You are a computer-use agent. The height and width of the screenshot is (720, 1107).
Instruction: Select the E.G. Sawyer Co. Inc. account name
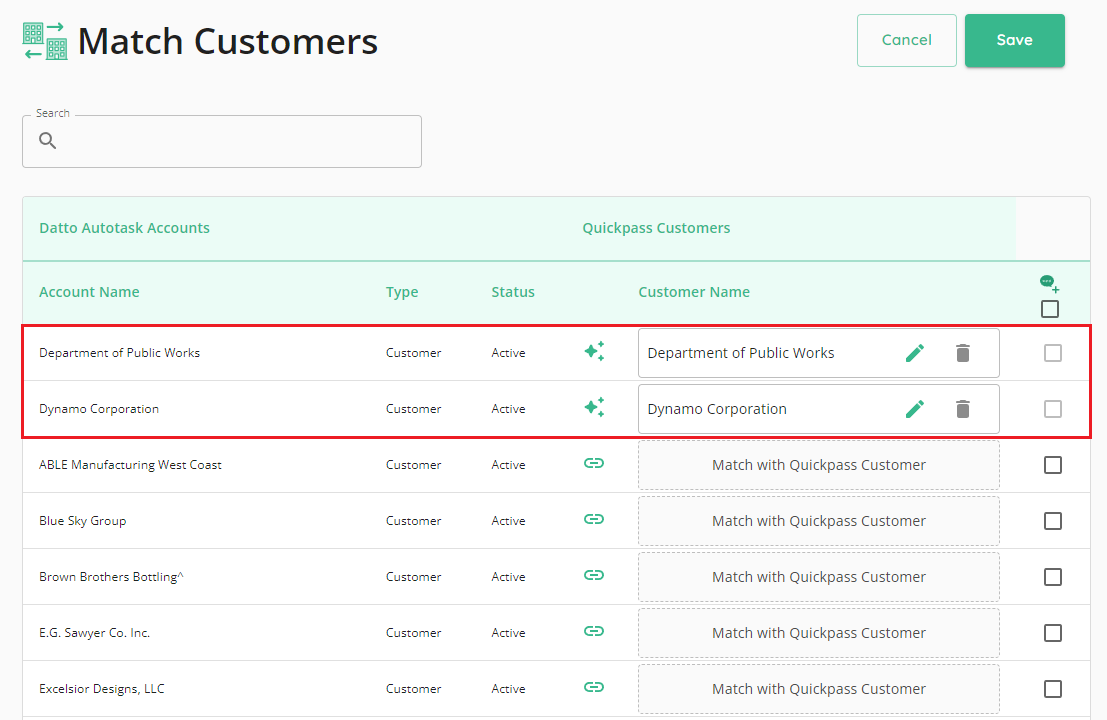point(95,632)
